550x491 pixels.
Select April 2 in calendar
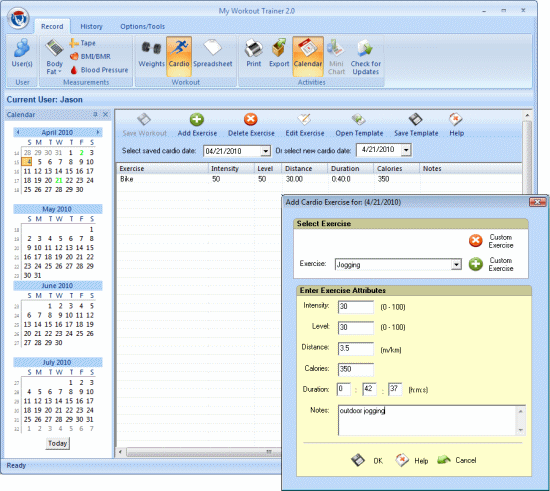pyautogui.click(x=81, y=153)
